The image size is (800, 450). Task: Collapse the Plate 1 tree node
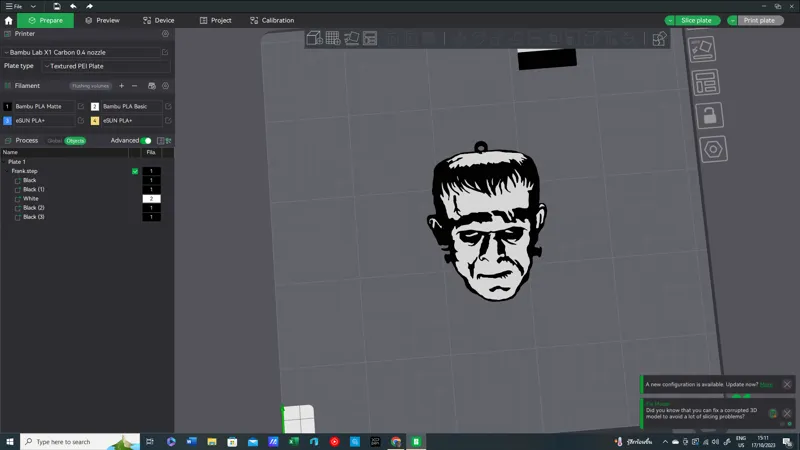4,162
